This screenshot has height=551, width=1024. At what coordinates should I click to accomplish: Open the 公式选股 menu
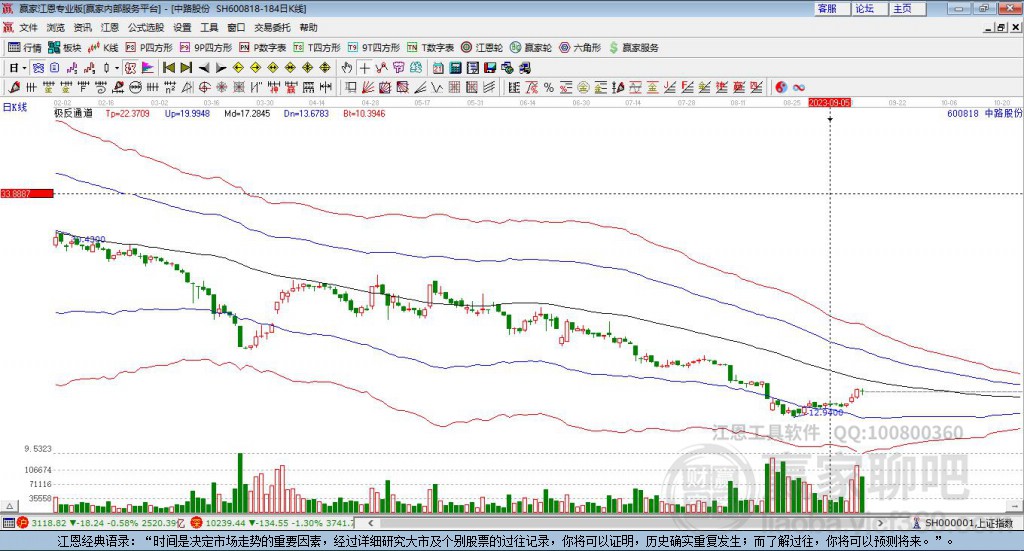point(146,27)
